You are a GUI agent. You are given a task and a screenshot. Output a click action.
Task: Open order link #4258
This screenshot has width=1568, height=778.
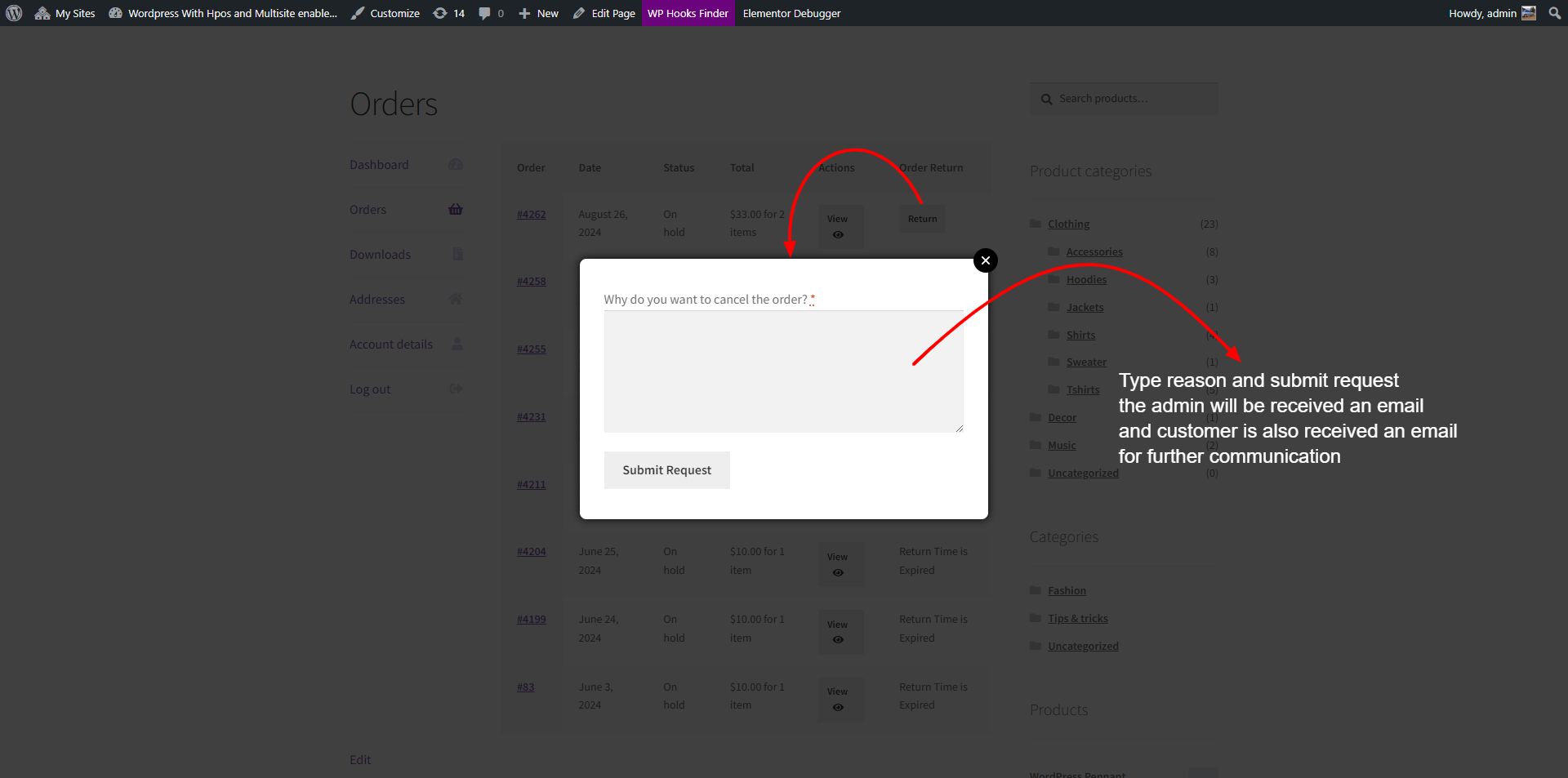pos(531,282)
